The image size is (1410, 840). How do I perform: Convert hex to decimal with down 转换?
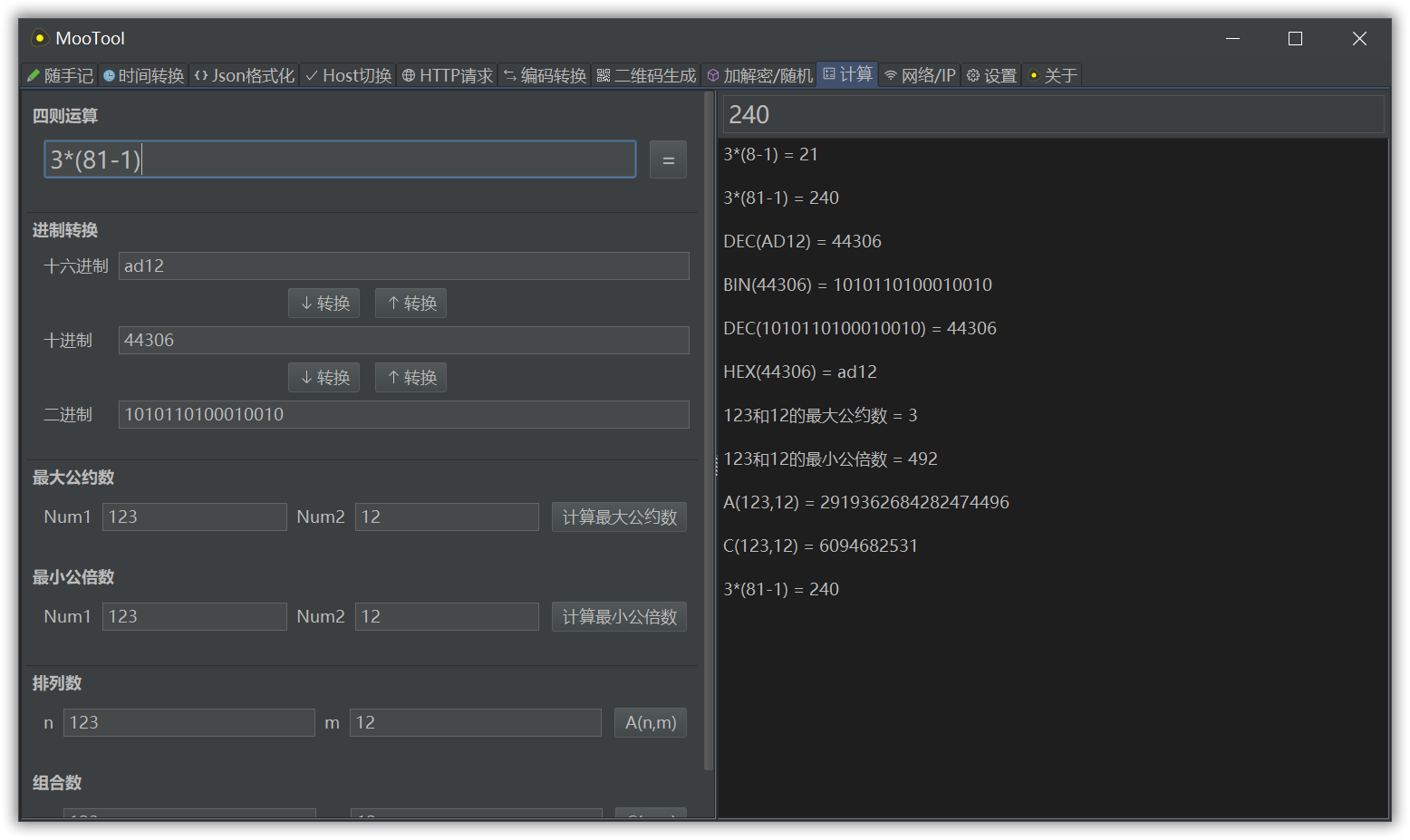(x=324, y=304)
